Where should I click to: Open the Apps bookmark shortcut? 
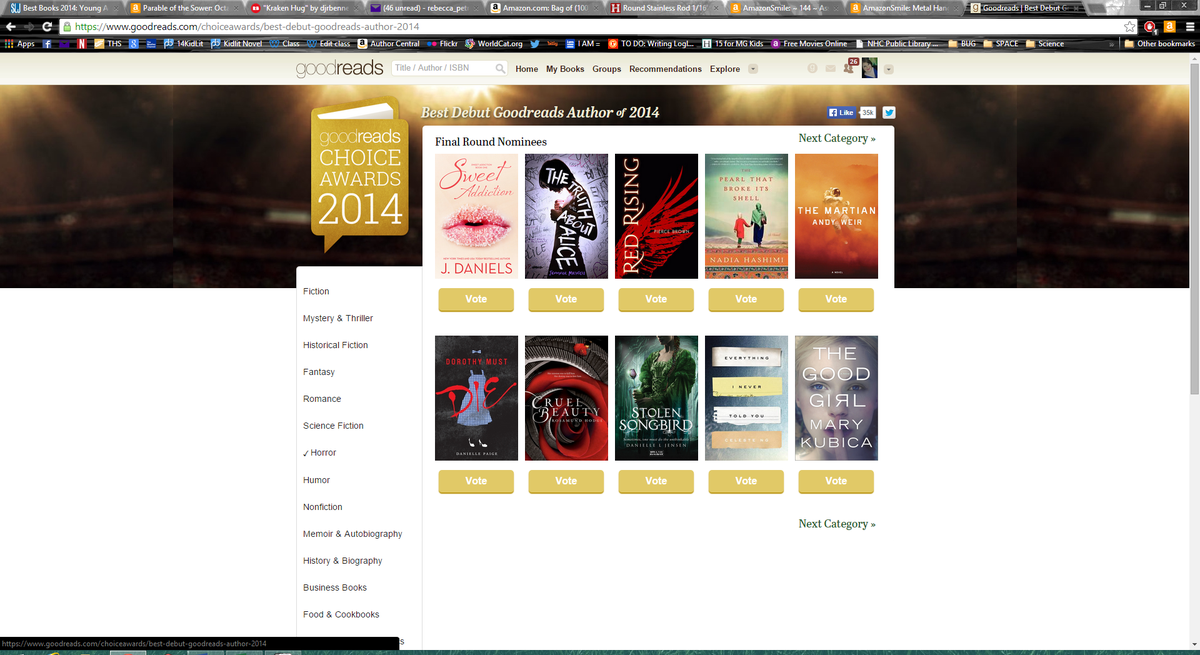tap(19, 44)
